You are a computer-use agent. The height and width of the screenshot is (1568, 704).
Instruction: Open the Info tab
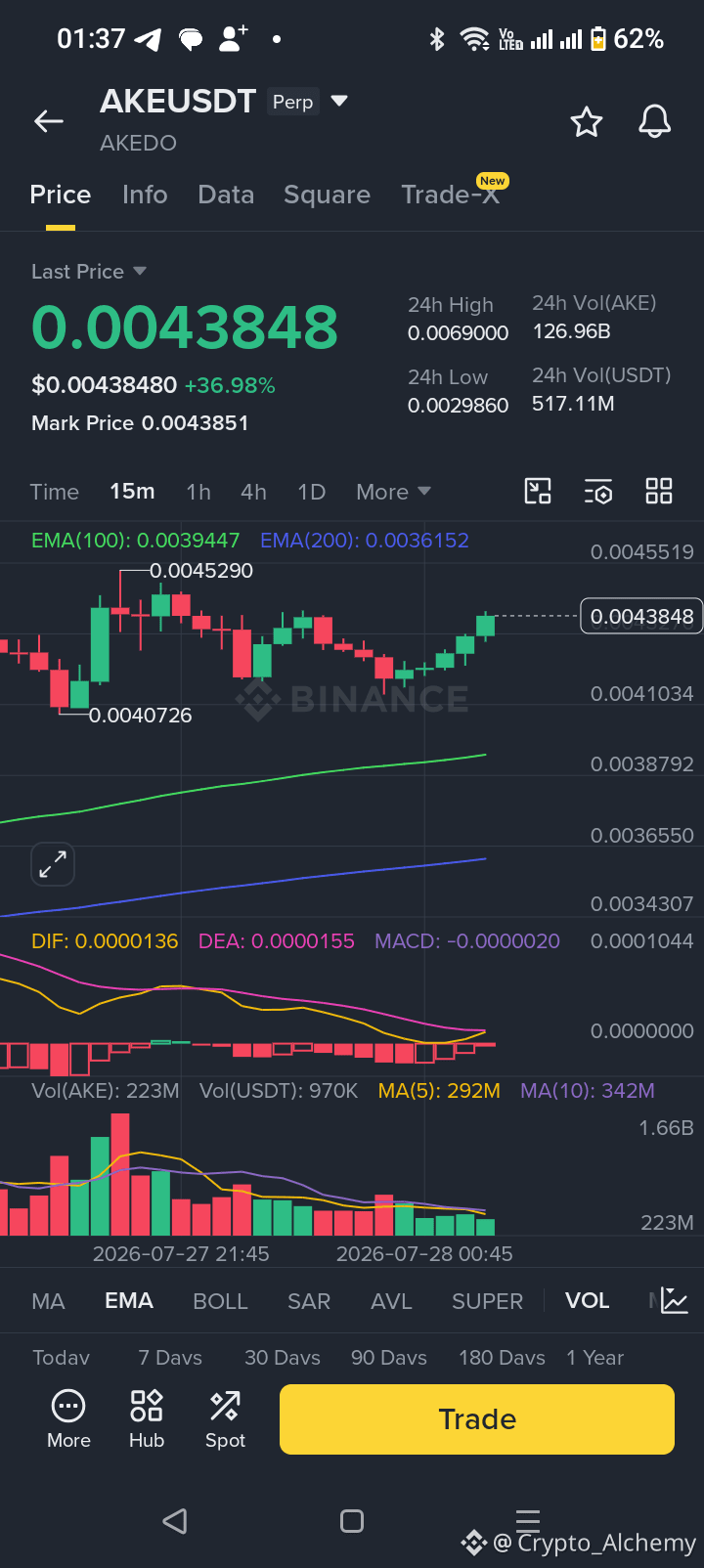145,195
